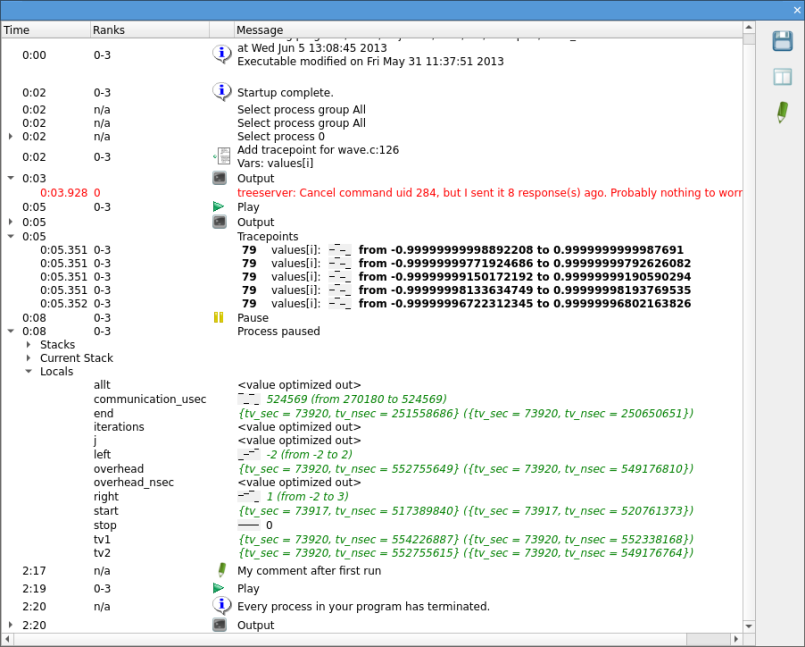Click the tracepoint icon for wave.c:126
This screenshot has height=647, width=805.
click(x=221, y=155)
